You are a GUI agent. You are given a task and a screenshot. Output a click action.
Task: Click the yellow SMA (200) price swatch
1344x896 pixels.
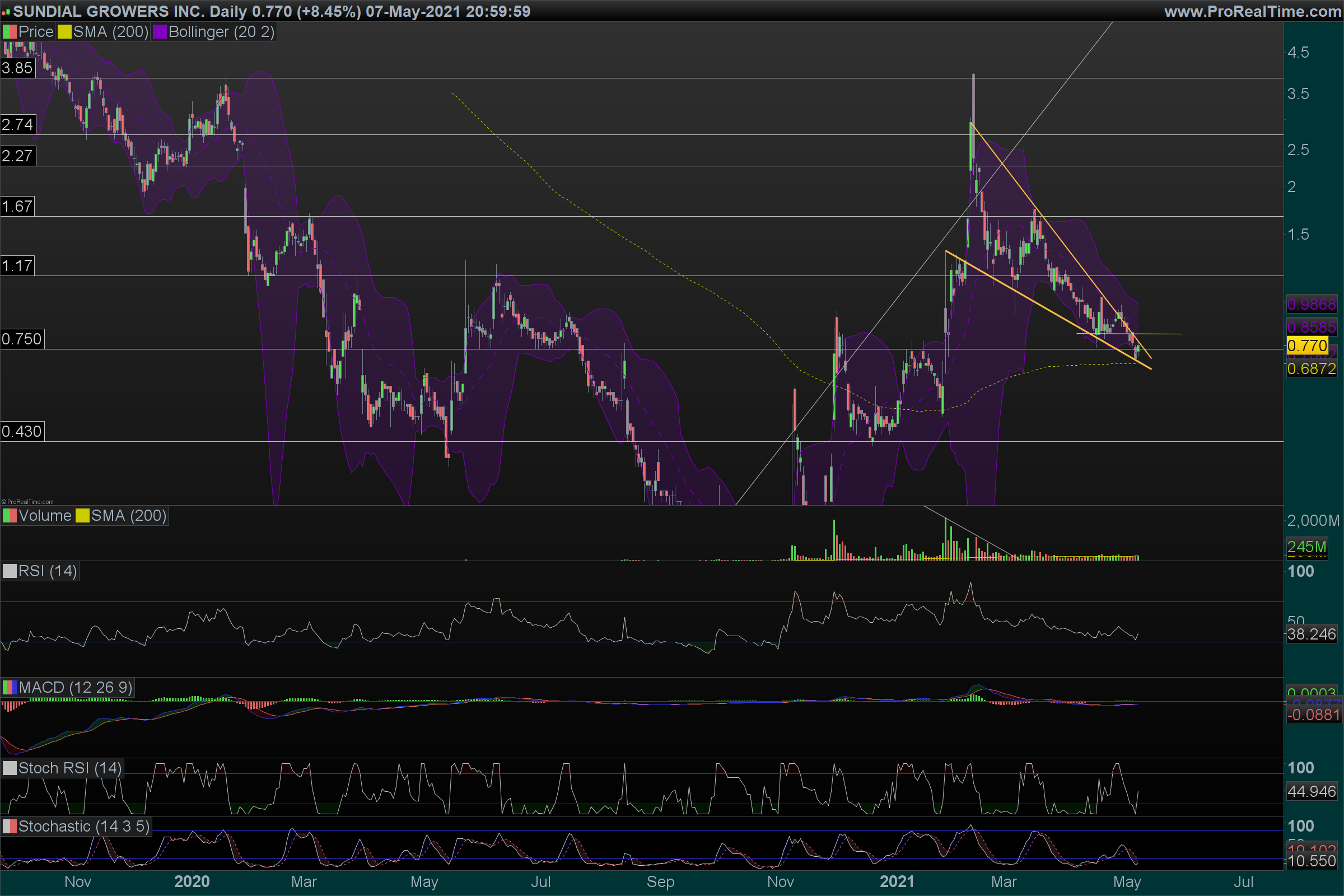click(64, 32)
